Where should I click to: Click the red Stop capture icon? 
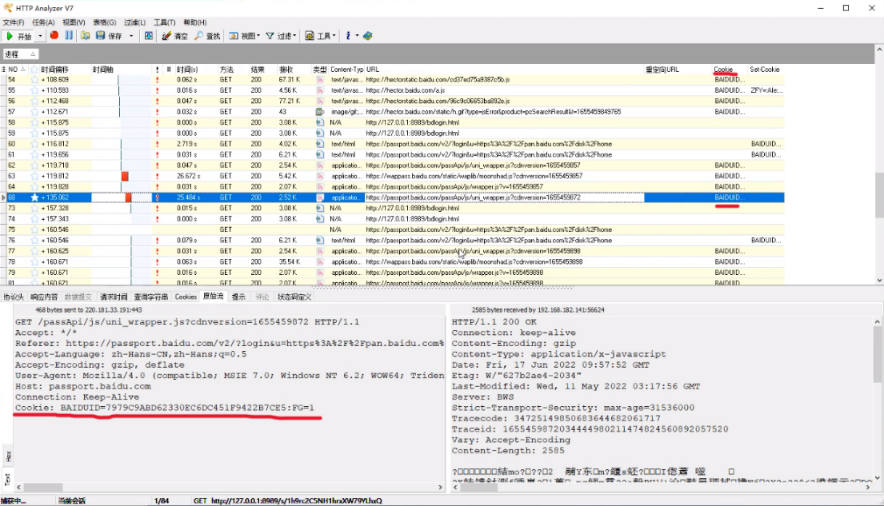click(x=54, y=35)
